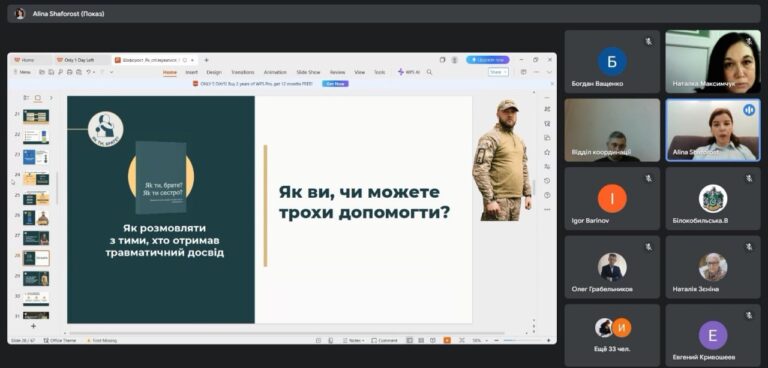The height and width of the screenshot is (368, 768).
Task: Collapse the slide panel with chevron
Action: click(x=51, y=98)
